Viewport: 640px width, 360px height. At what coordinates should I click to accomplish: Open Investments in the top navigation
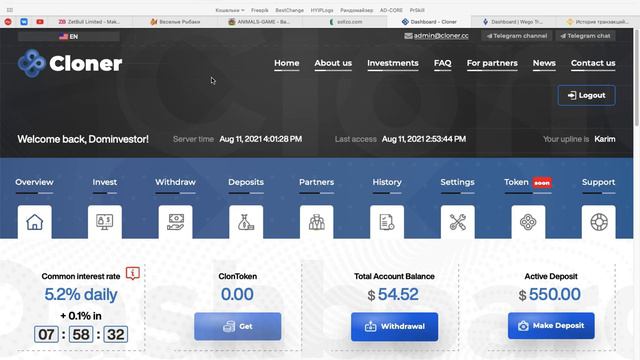point(393,63)
